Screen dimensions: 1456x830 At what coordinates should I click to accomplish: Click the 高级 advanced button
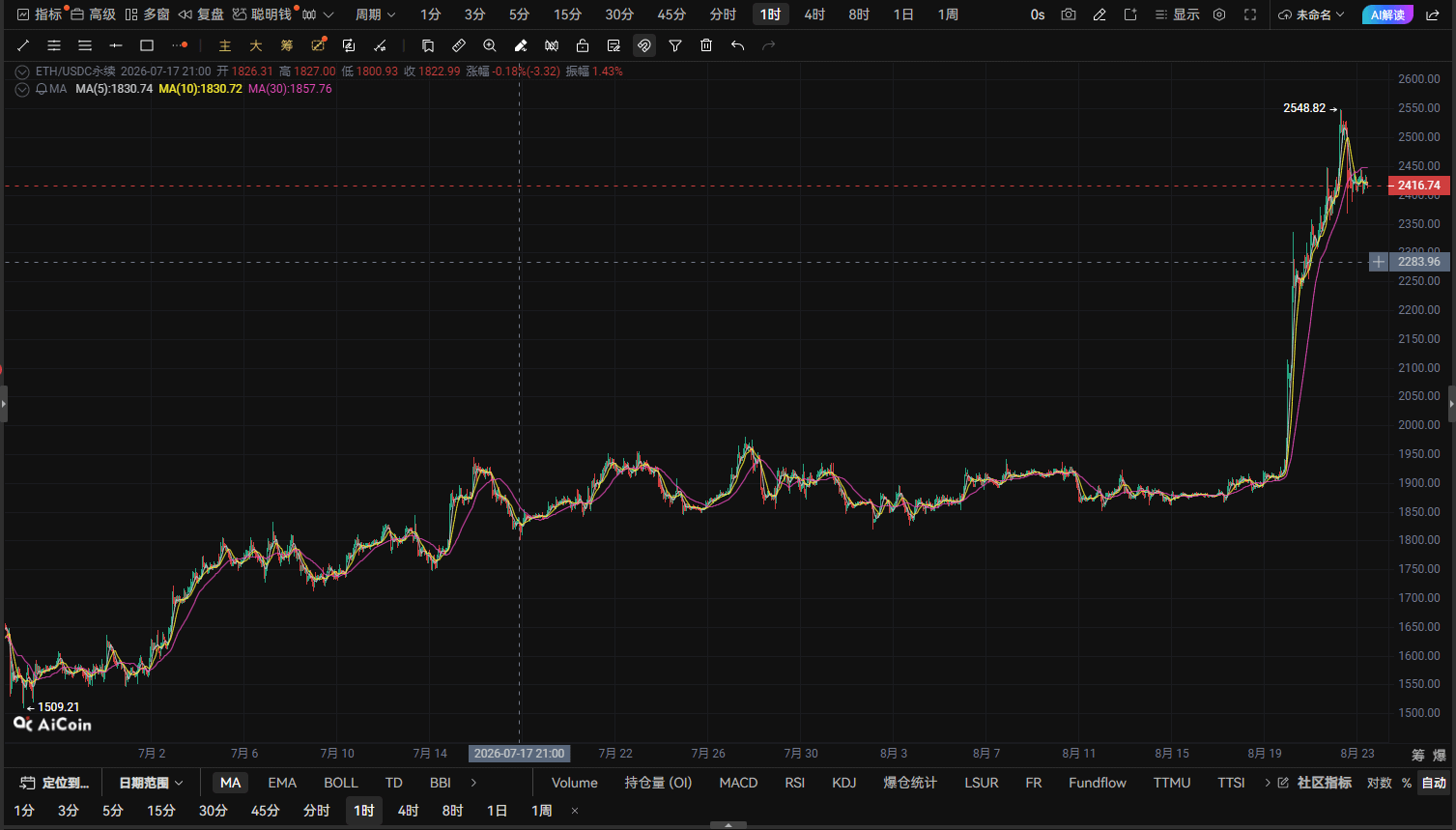[93, 14]
